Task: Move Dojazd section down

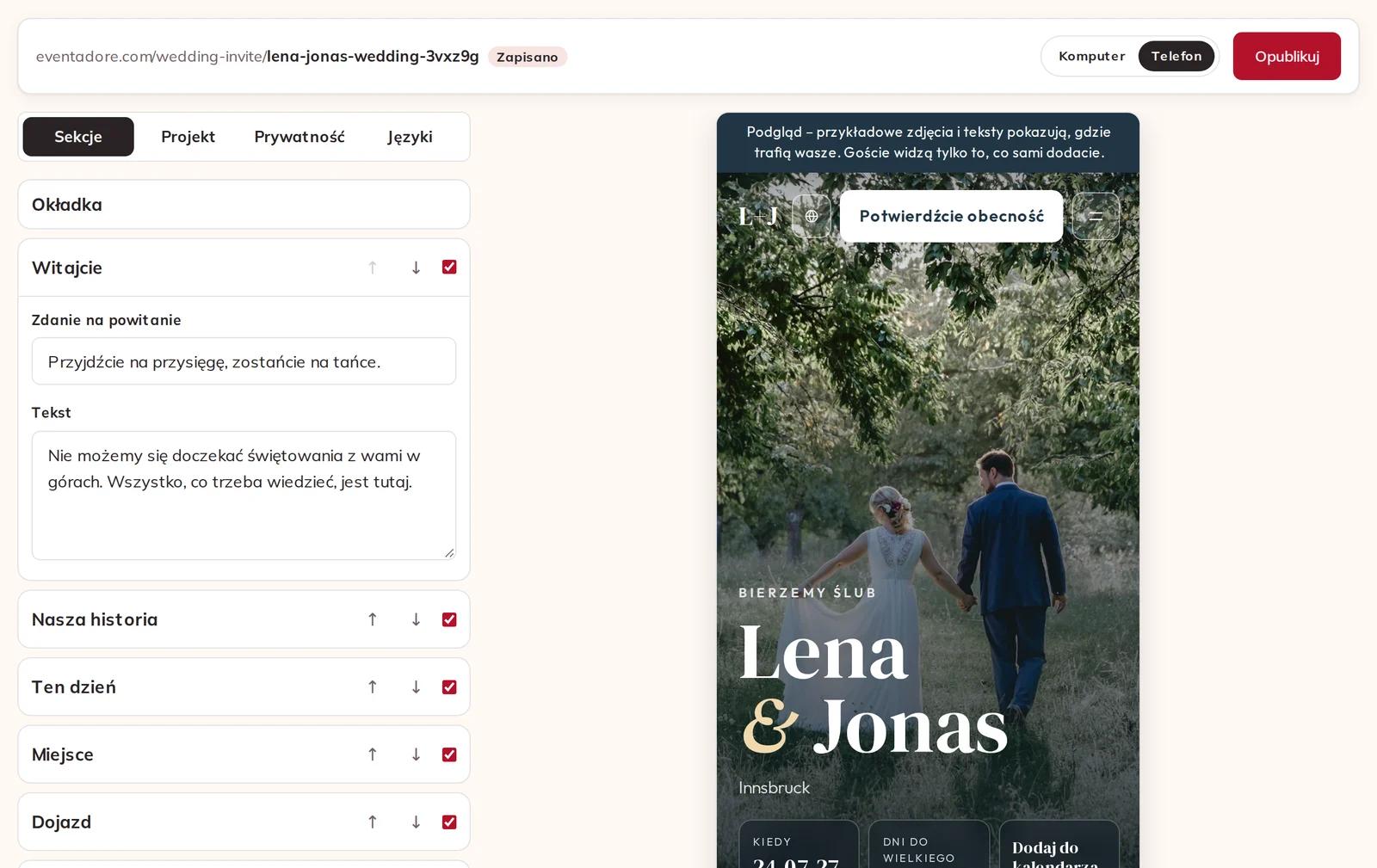Action: pyautogui.click(x=416, y=822)
